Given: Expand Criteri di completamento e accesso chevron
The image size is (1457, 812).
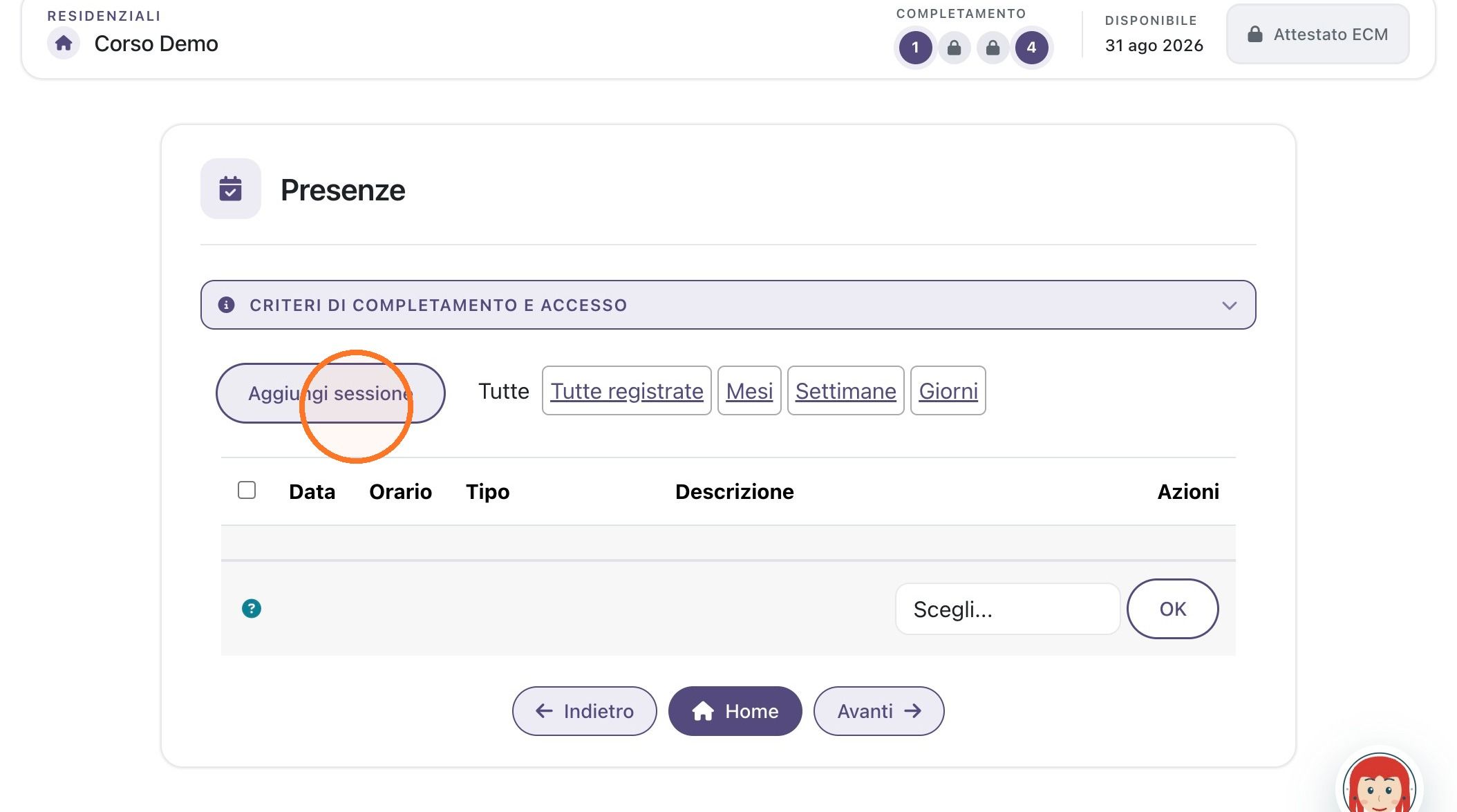Looking at the screenshot, I should click(1229, 305).
